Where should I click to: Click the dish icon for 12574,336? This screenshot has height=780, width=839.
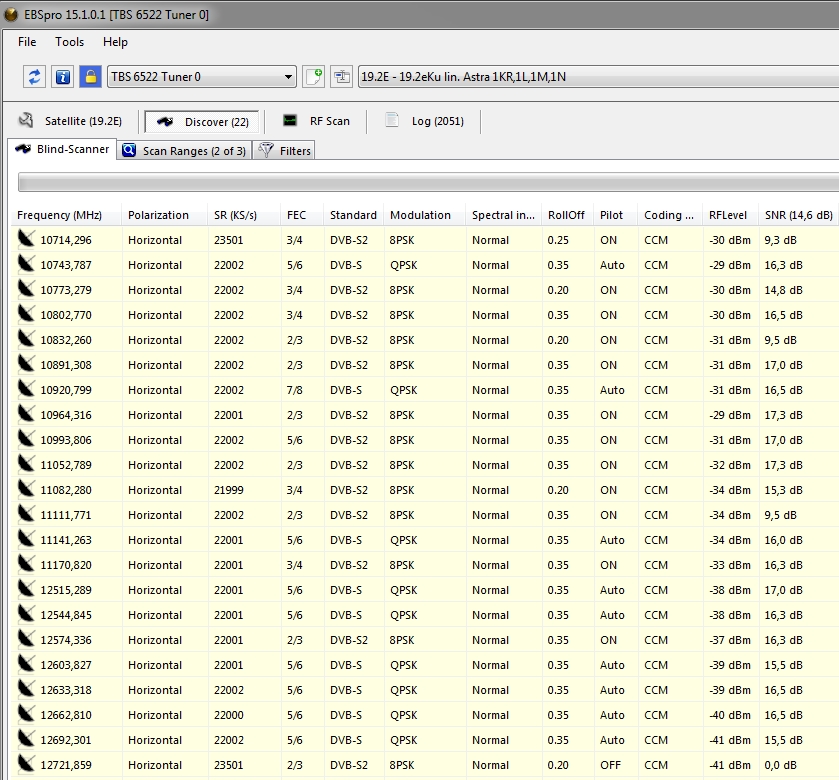pyautogui.click(x=26, y=639)
